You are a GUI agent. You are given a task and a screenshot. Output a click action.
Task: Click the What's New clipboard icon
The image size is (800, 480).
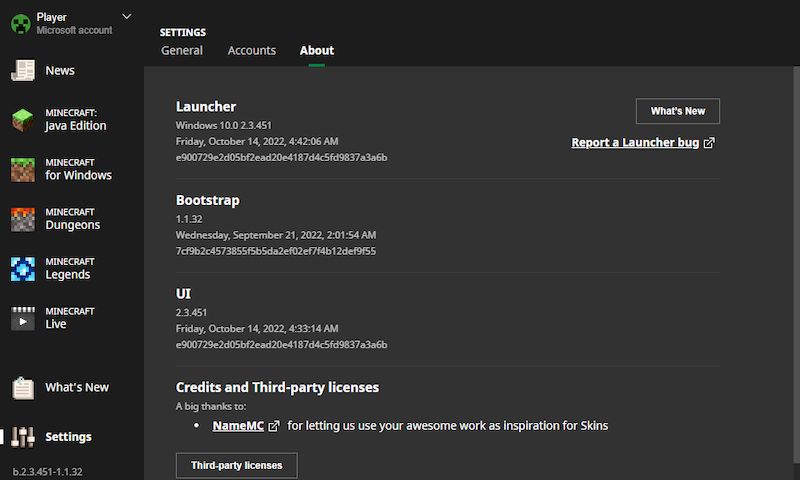pyautogui.click(x=23, y=388)
